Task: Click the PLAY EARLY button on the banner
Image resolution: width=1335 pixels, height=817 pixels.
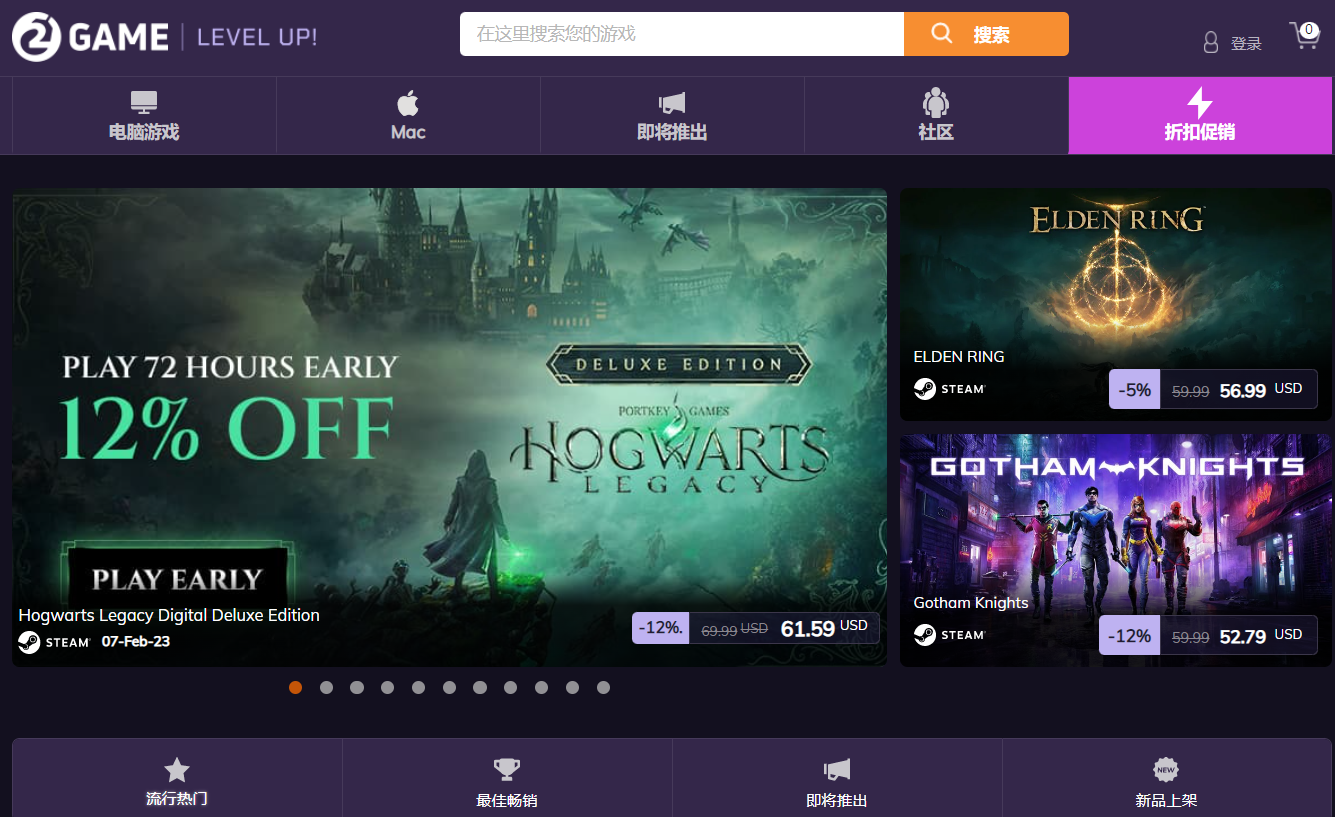Action: (177, 578)
